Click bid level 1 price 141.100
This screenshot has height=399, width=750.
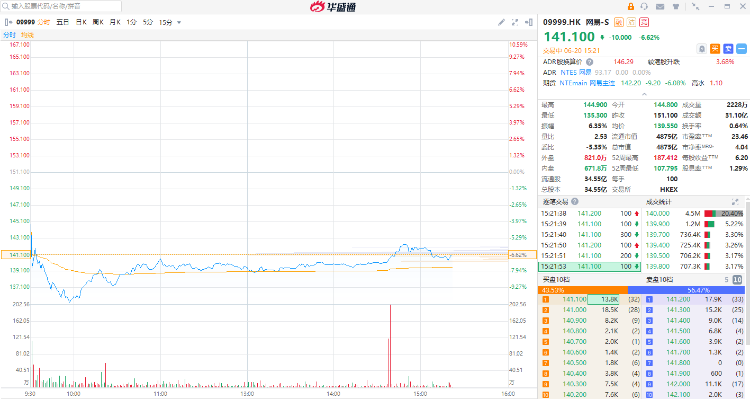tap(574, 299)
